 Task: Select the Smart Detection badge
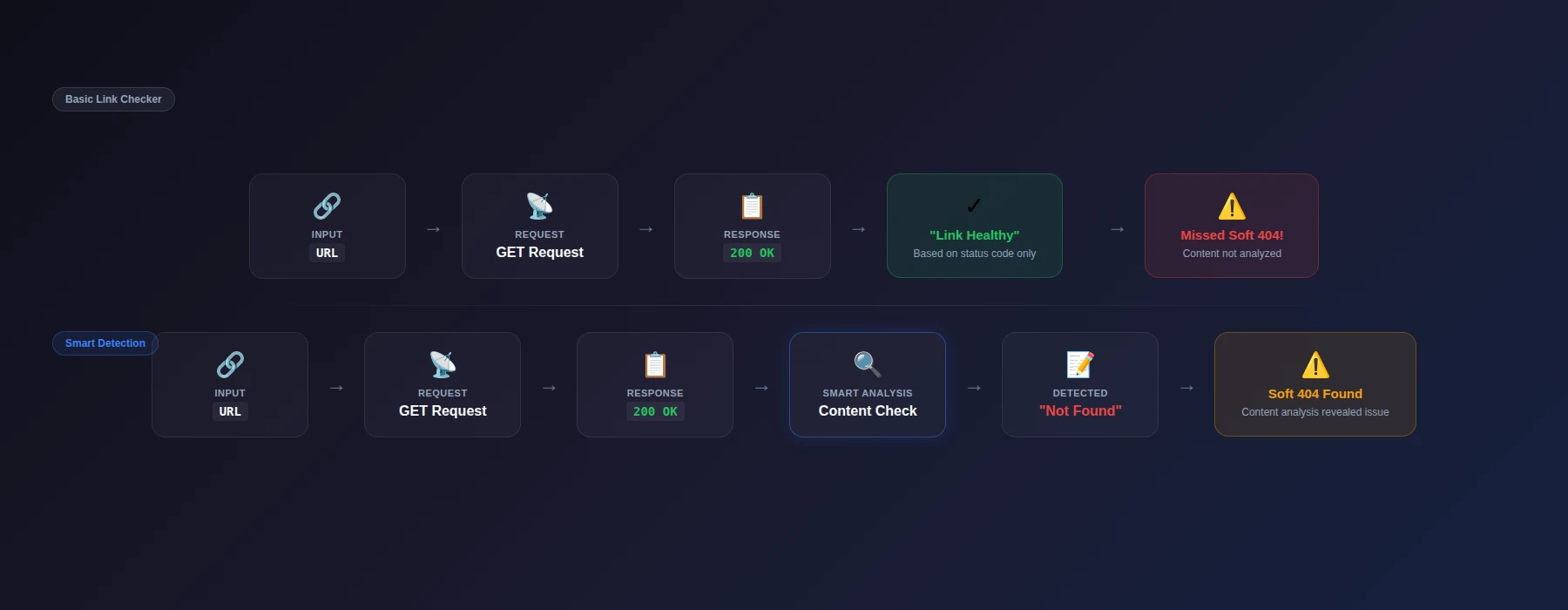(105, 343)
